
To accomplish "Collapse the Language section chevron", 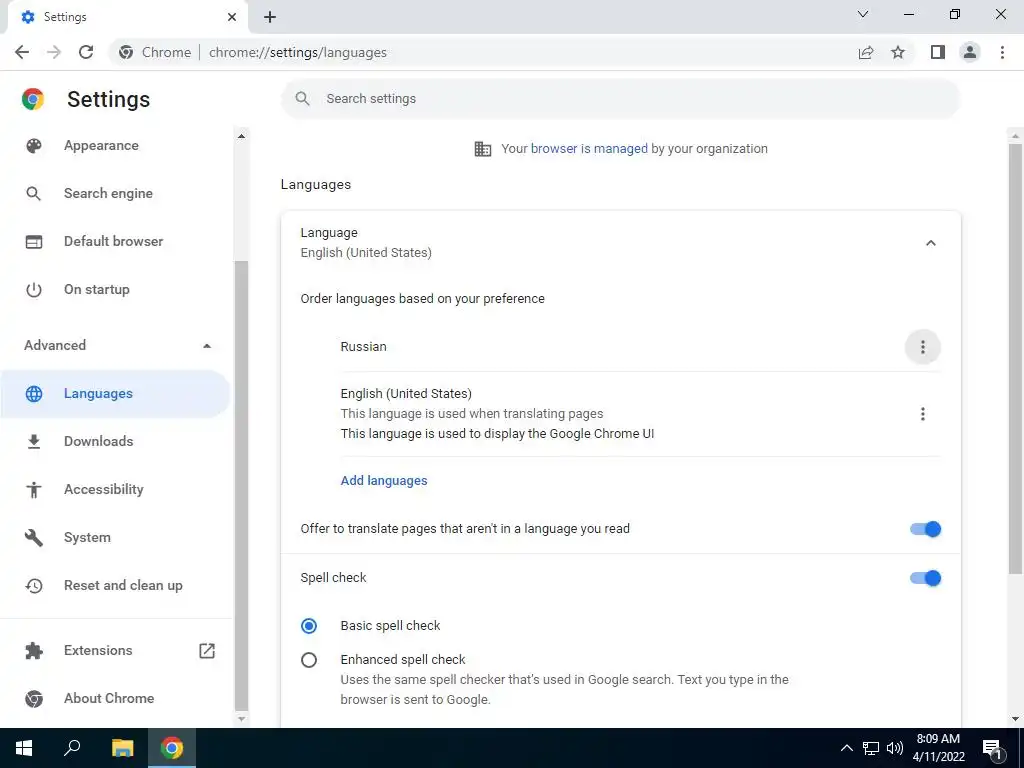I will pos(931,243).
